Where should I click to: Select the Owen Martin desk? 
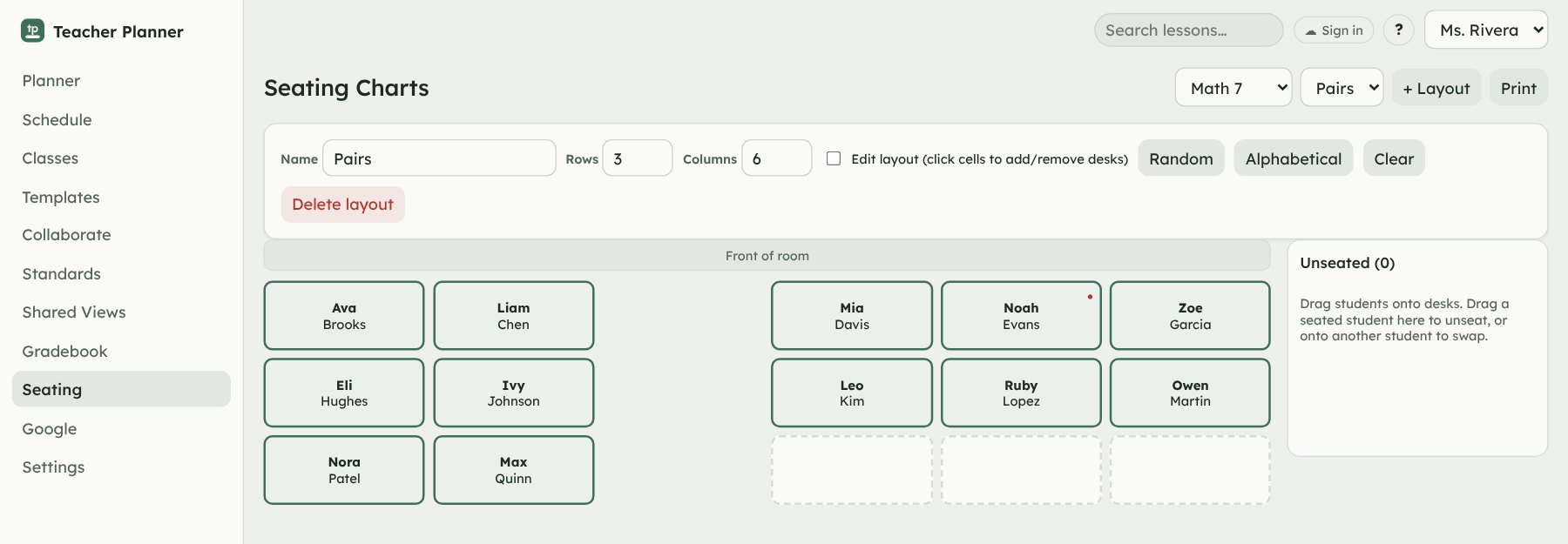tap(1190, 393)
